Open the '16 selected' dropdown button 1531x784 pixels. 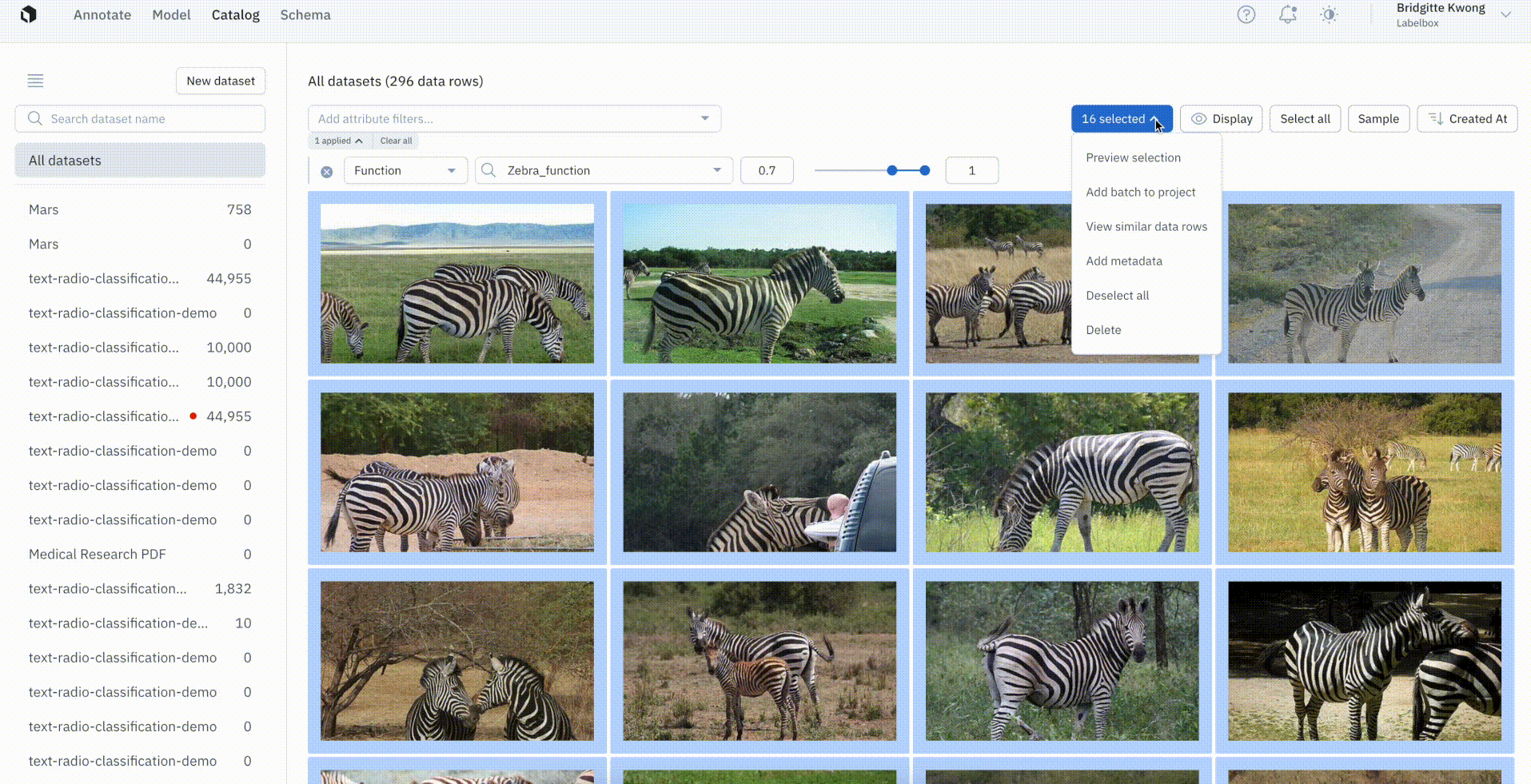point(1122,119)
